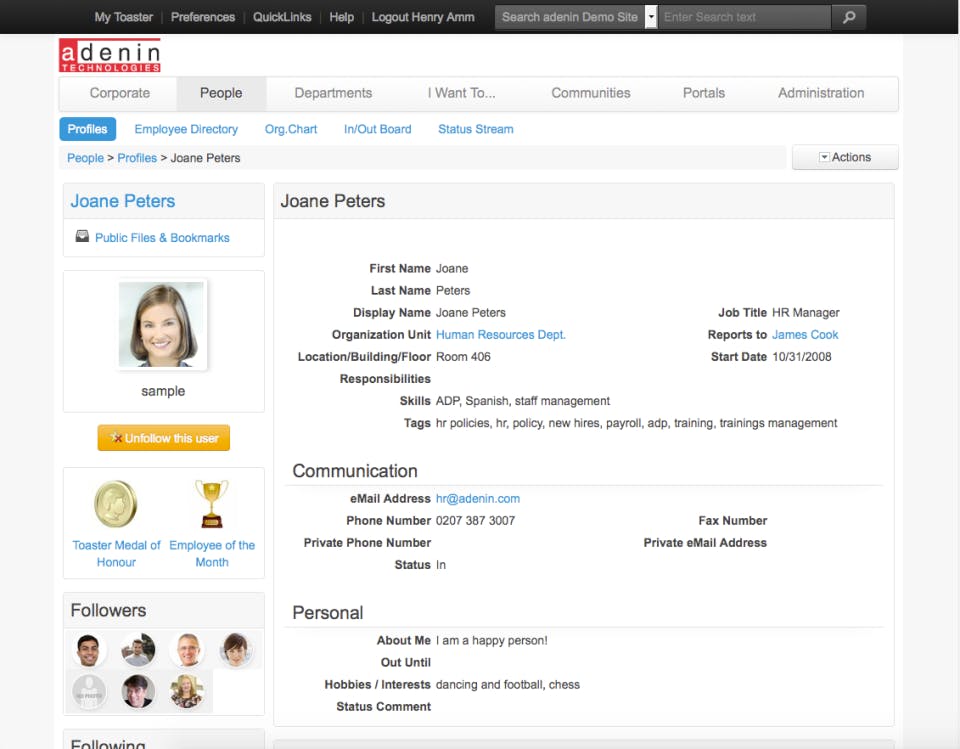Click Employee of the Month link
The height and width of the screenshot is (749, 960).
[x=212, y=554]
